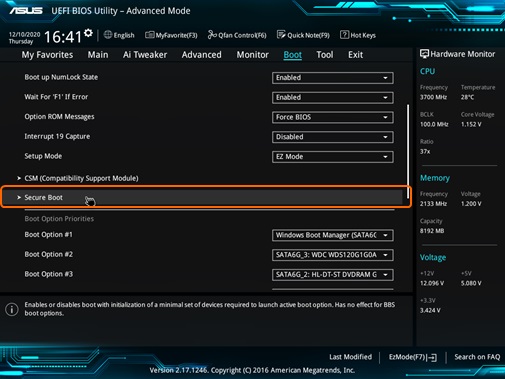The image size is (505, 379).
Task: Click CPU temperature value 28°C
Action: (x=467, y=97)
